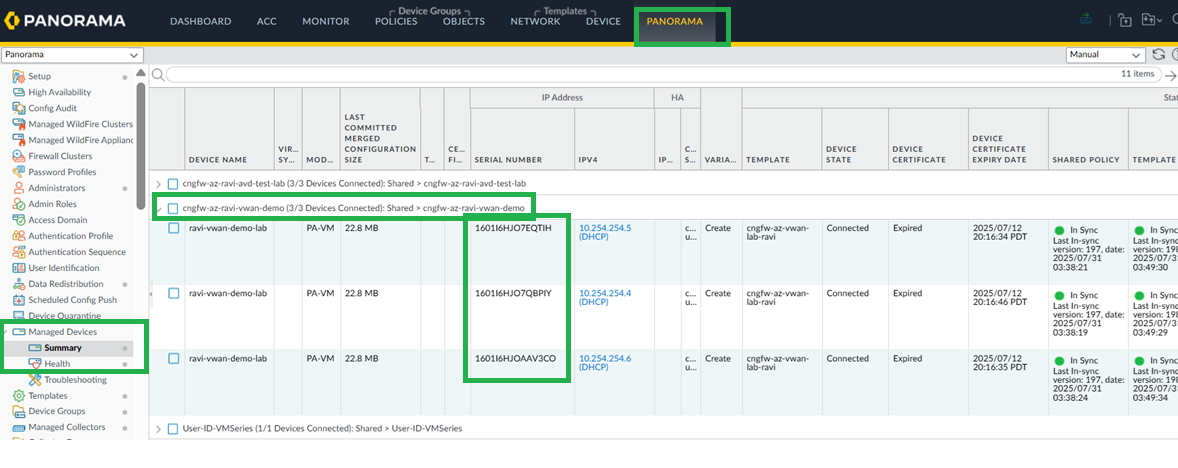Image resolution: width=1178 pixels, height=468 pixels.
Task: Click the Health icon under Managed Devices
Action: click(x=35, y=364)
